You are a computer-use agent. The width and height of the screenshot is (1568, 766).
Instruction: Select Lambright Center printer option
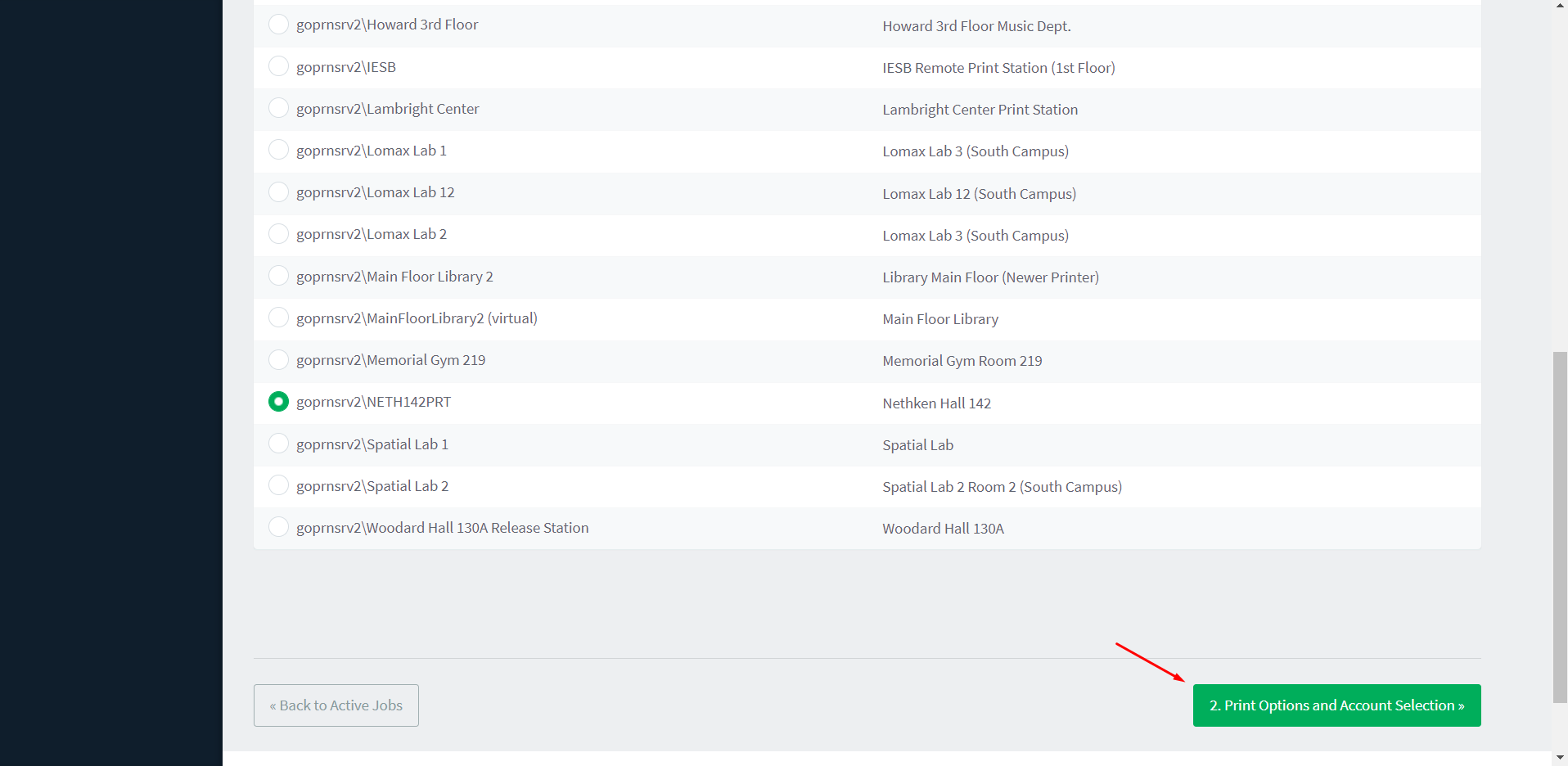(x=278, y=108)
